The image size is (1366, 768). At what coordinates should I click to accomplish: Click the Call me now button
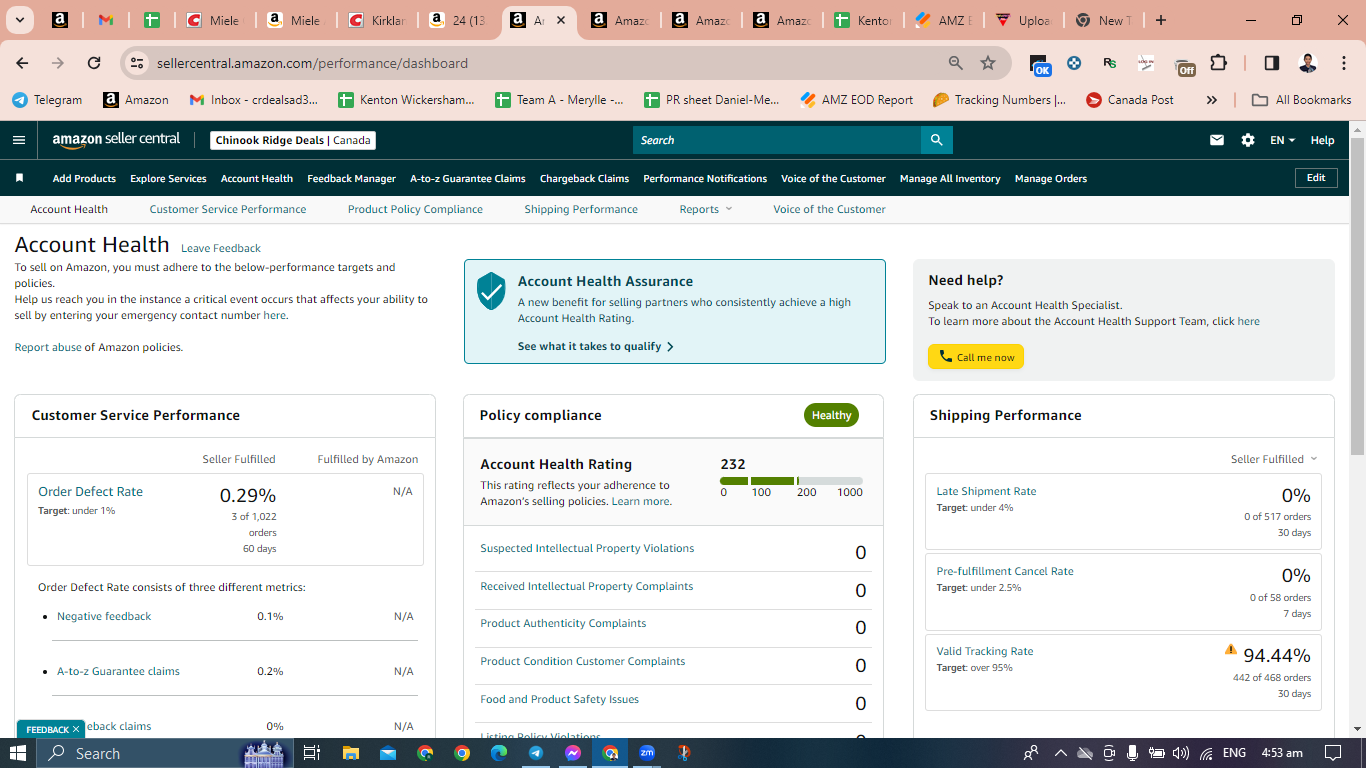pos(976,357)
